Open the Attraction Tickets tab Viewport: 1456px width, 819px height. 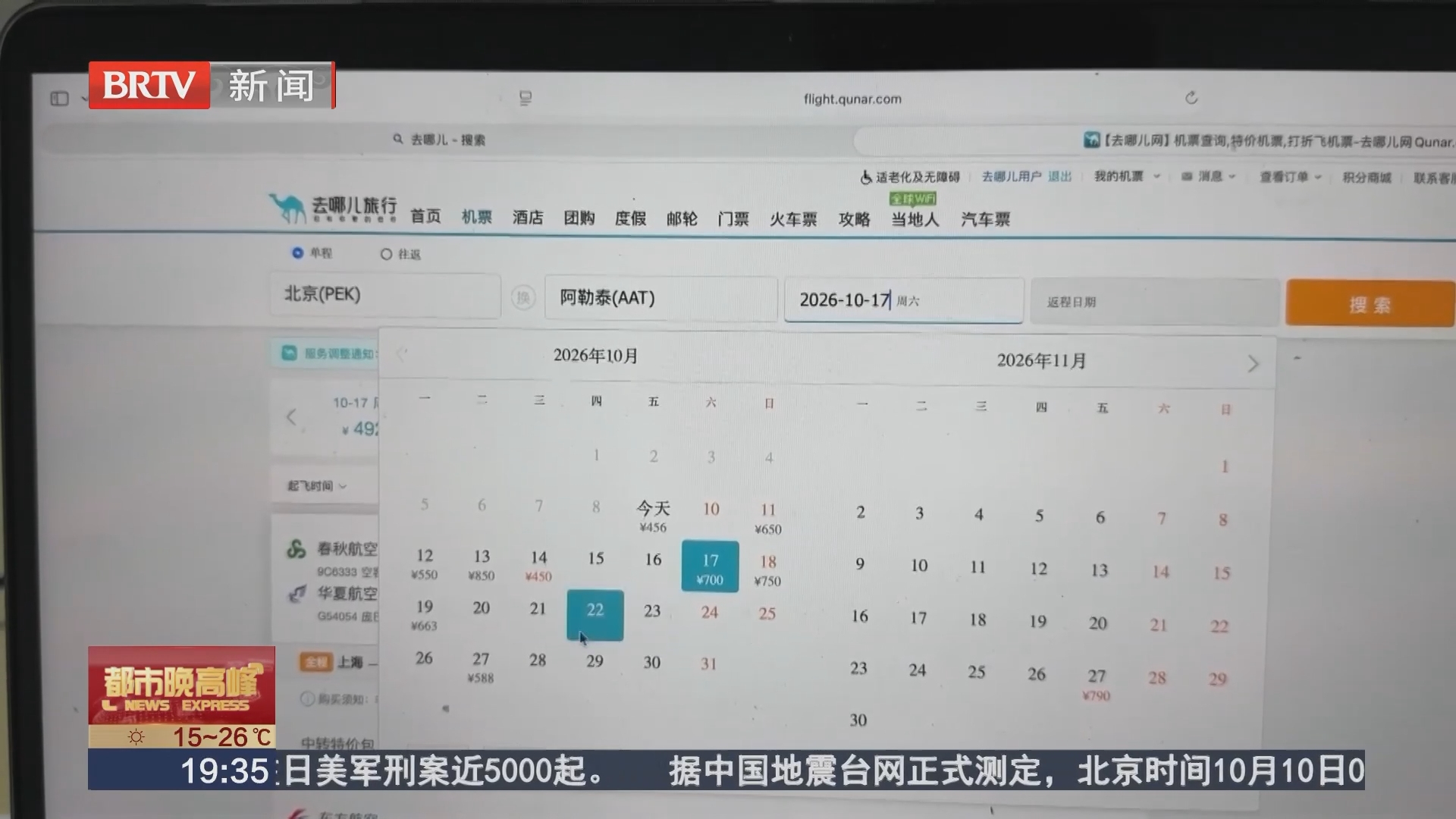733,219
